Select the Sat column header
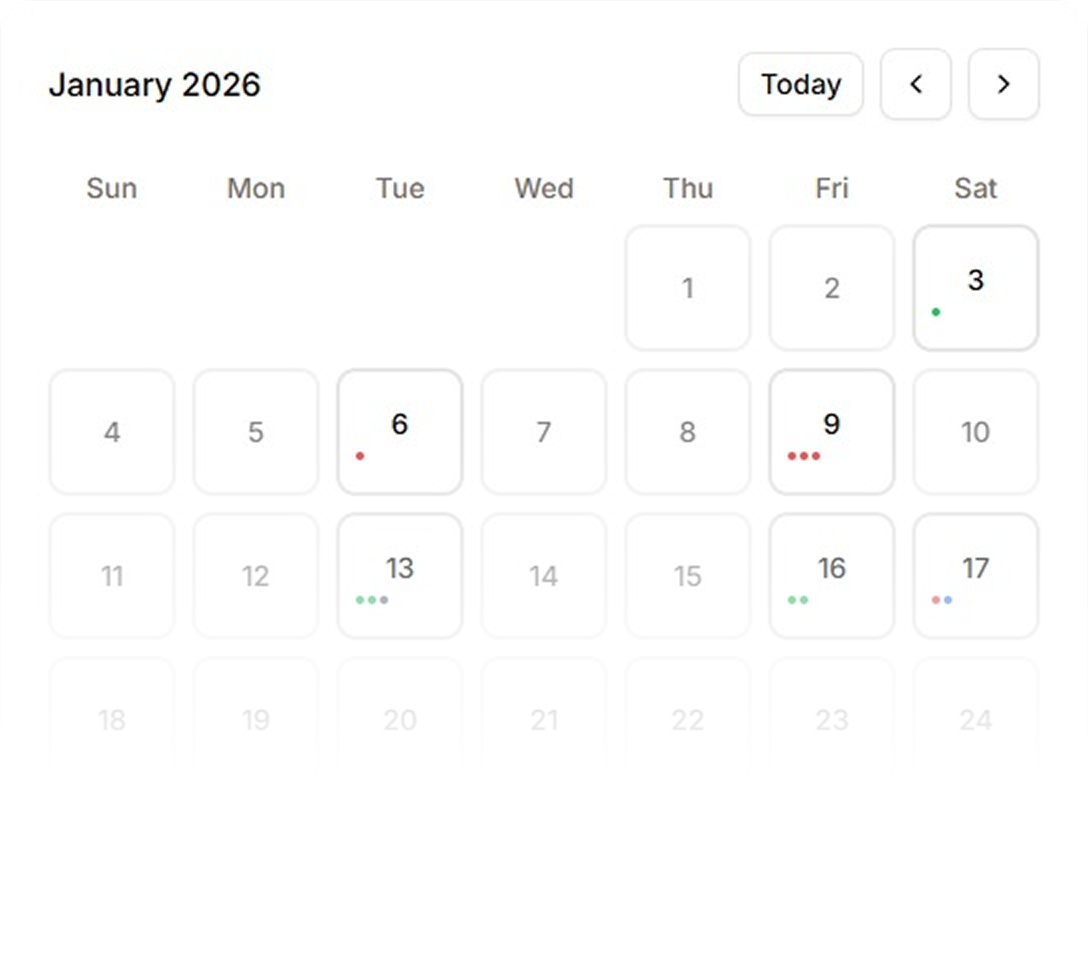Viewport: 1088px width, 968px height. tap(975, 189)
